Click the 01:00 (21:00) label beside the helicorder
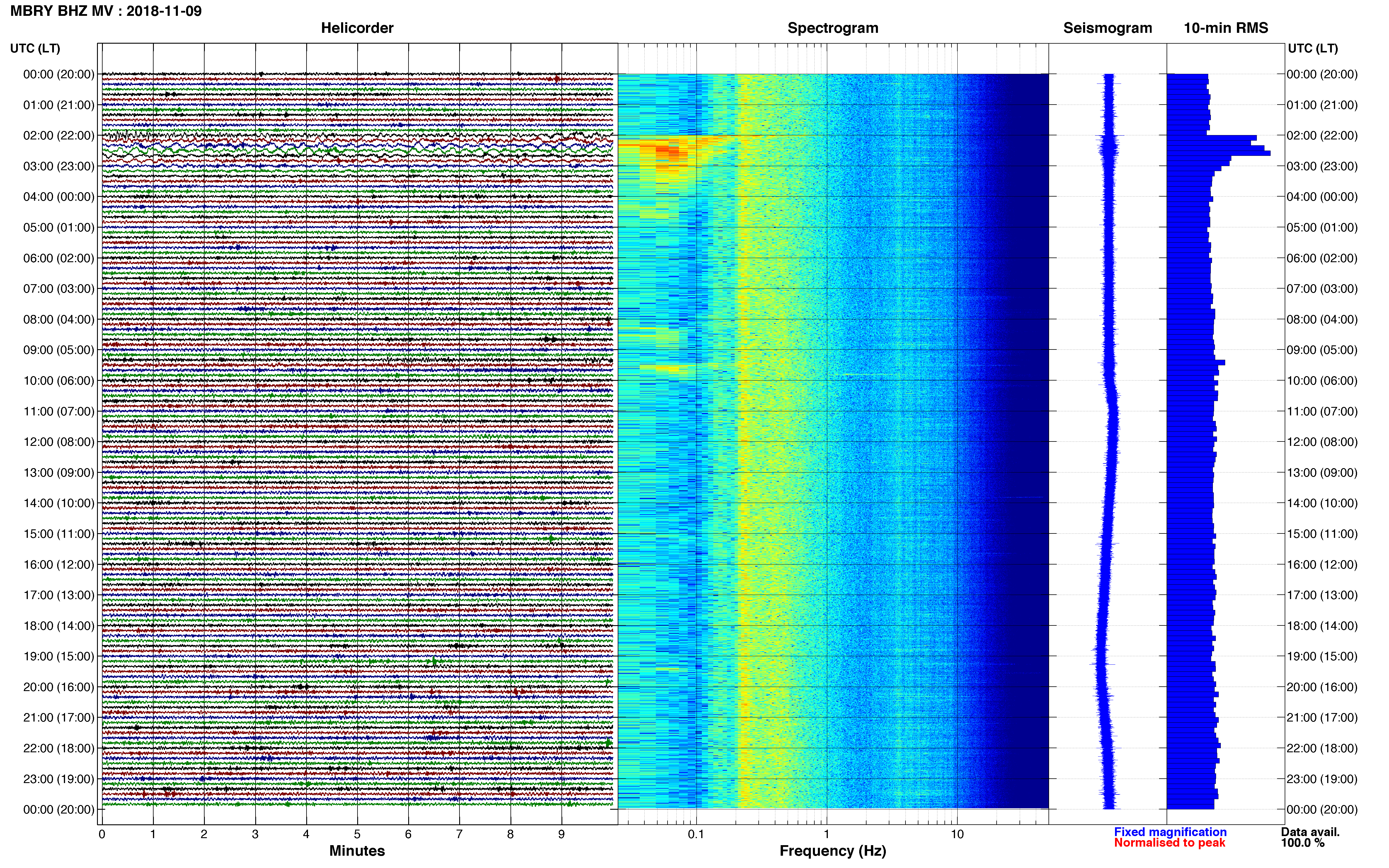The height and width of the screenshot is (868, 1389). 59,105
